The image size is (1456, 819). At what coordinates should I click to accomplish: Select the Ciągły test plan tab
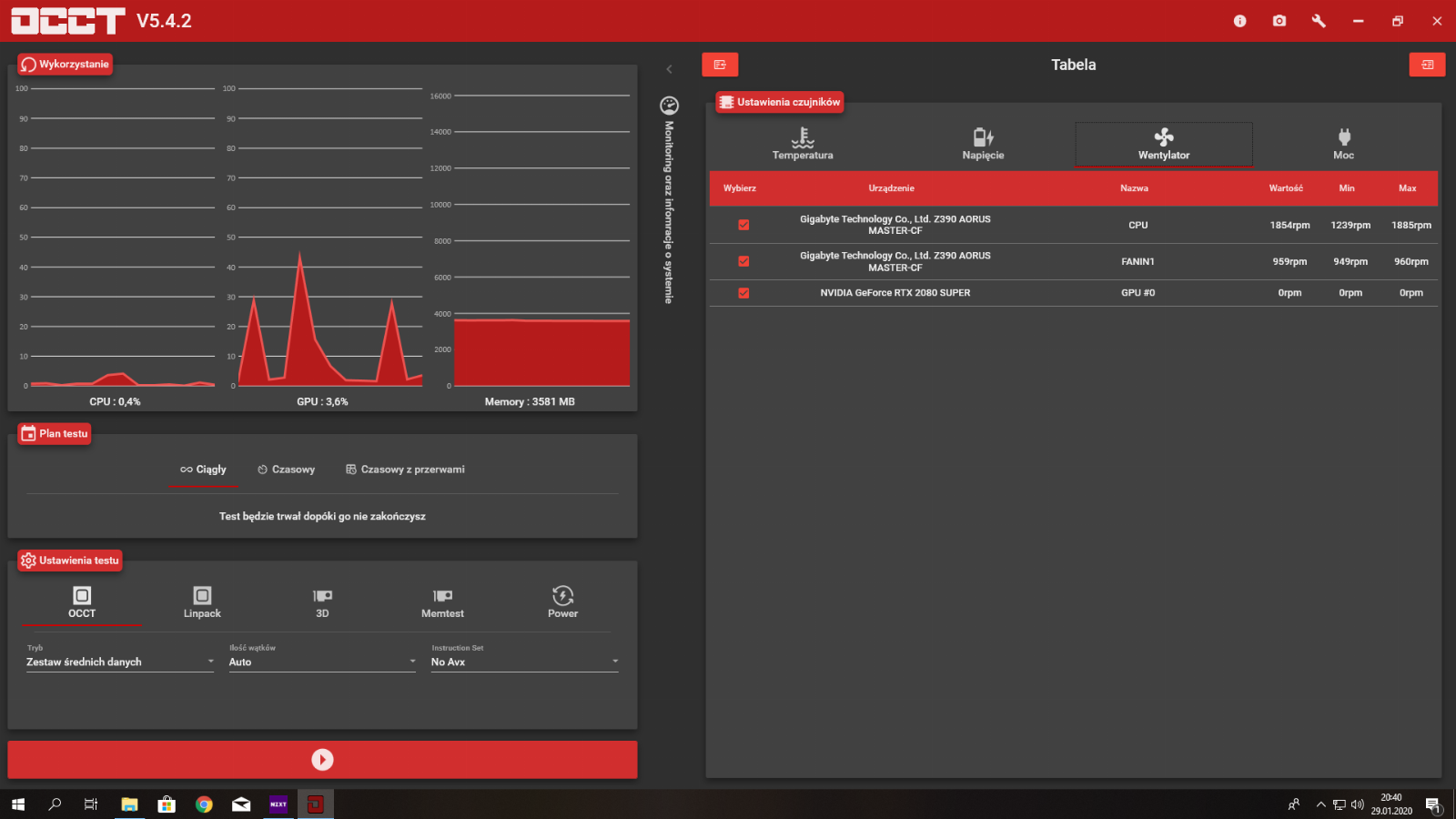click(x=203, y=470)
